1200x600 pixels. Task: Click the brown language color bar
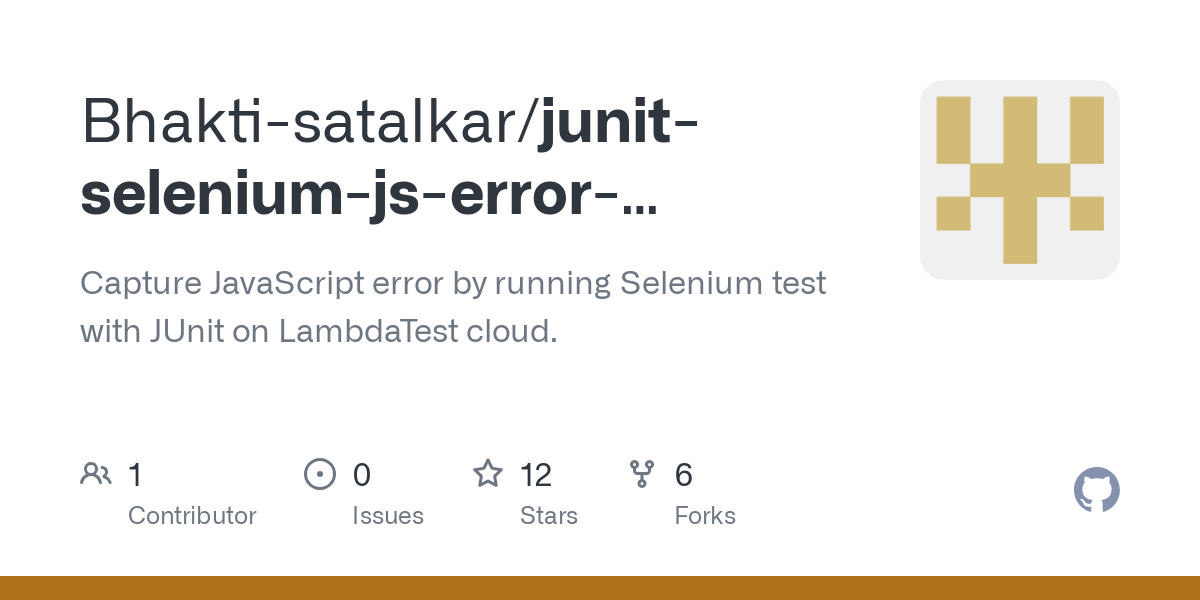click(x=600, y=588)
